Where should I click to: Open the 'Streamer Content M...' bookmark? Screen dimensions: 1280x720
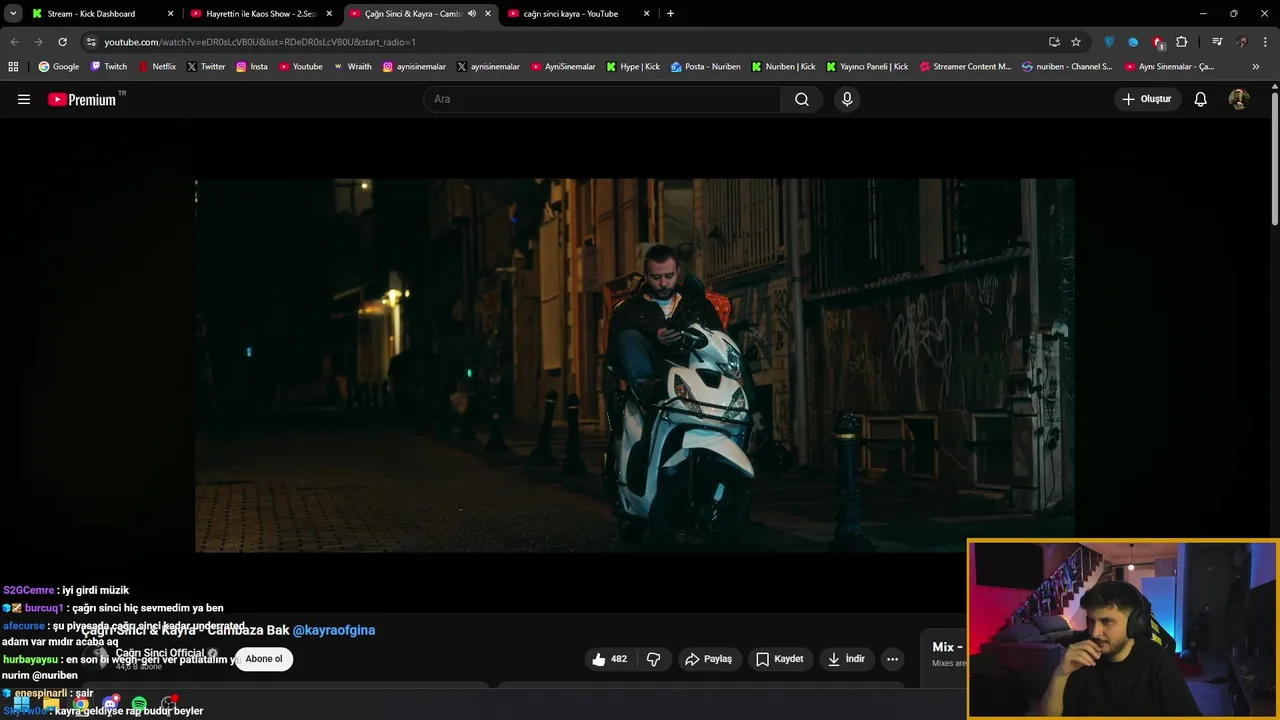tap(965, 67)
